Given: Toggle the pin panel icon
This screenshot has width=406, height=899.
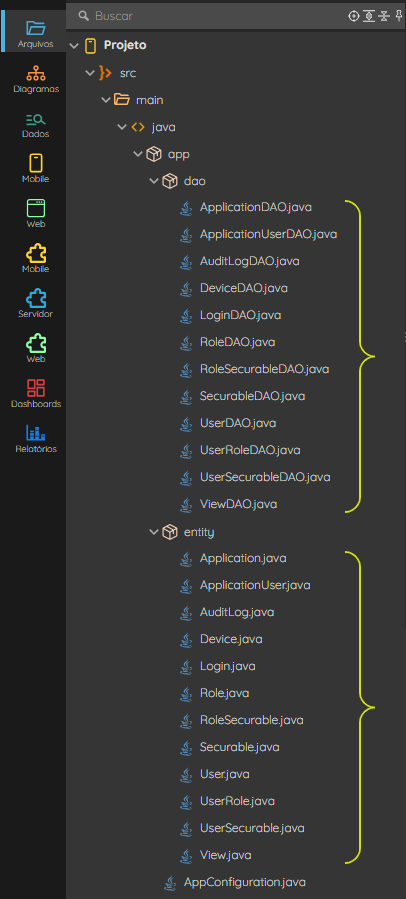Looking at the screenshot, I should point(399,16).
